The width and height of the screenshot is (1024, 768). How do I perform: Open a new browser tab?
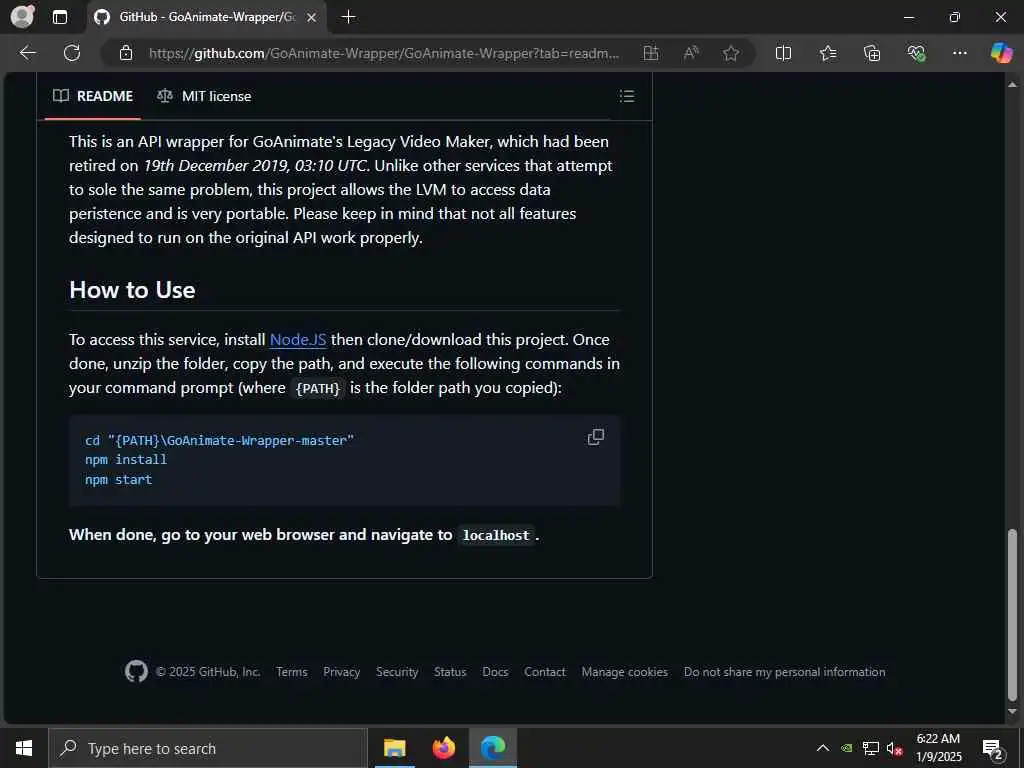tap(349, 17)
